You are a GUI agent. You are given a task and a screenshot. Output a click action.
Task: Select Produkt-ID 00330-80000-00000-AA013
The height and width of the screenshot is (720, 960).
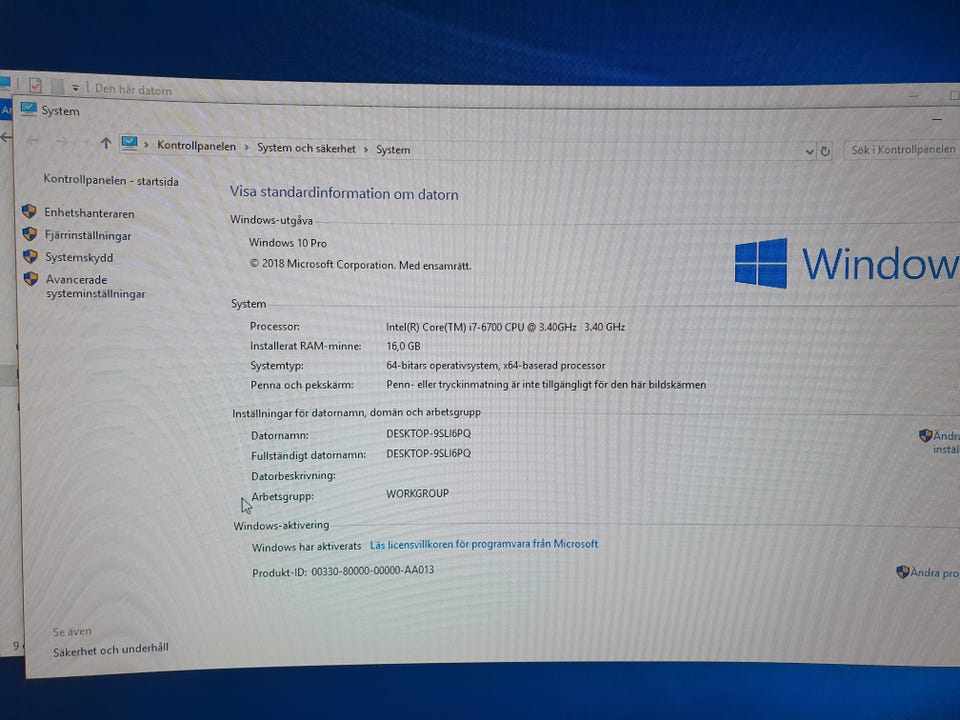point(343,571)
